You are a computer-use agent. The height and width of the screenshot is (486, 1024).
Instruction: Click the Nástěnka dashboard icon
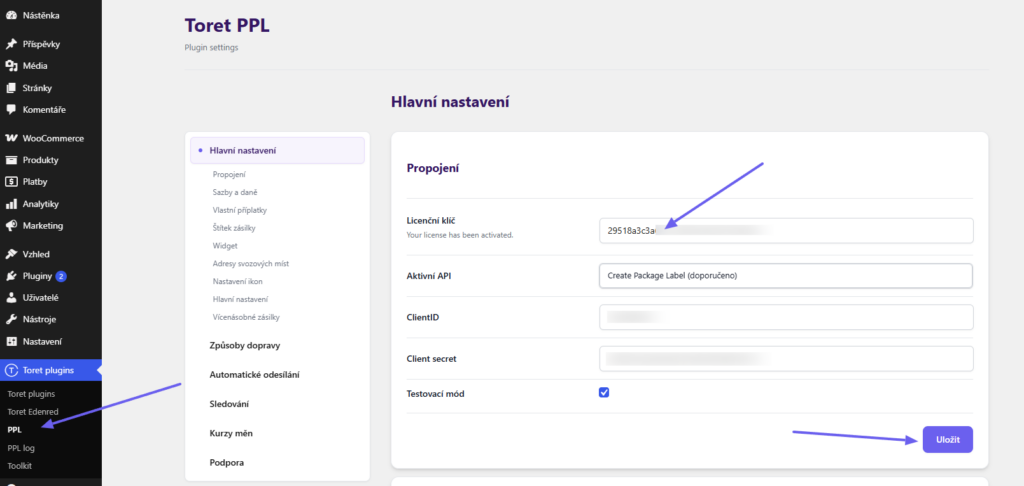pyautogui.click(x=10, y=14)
